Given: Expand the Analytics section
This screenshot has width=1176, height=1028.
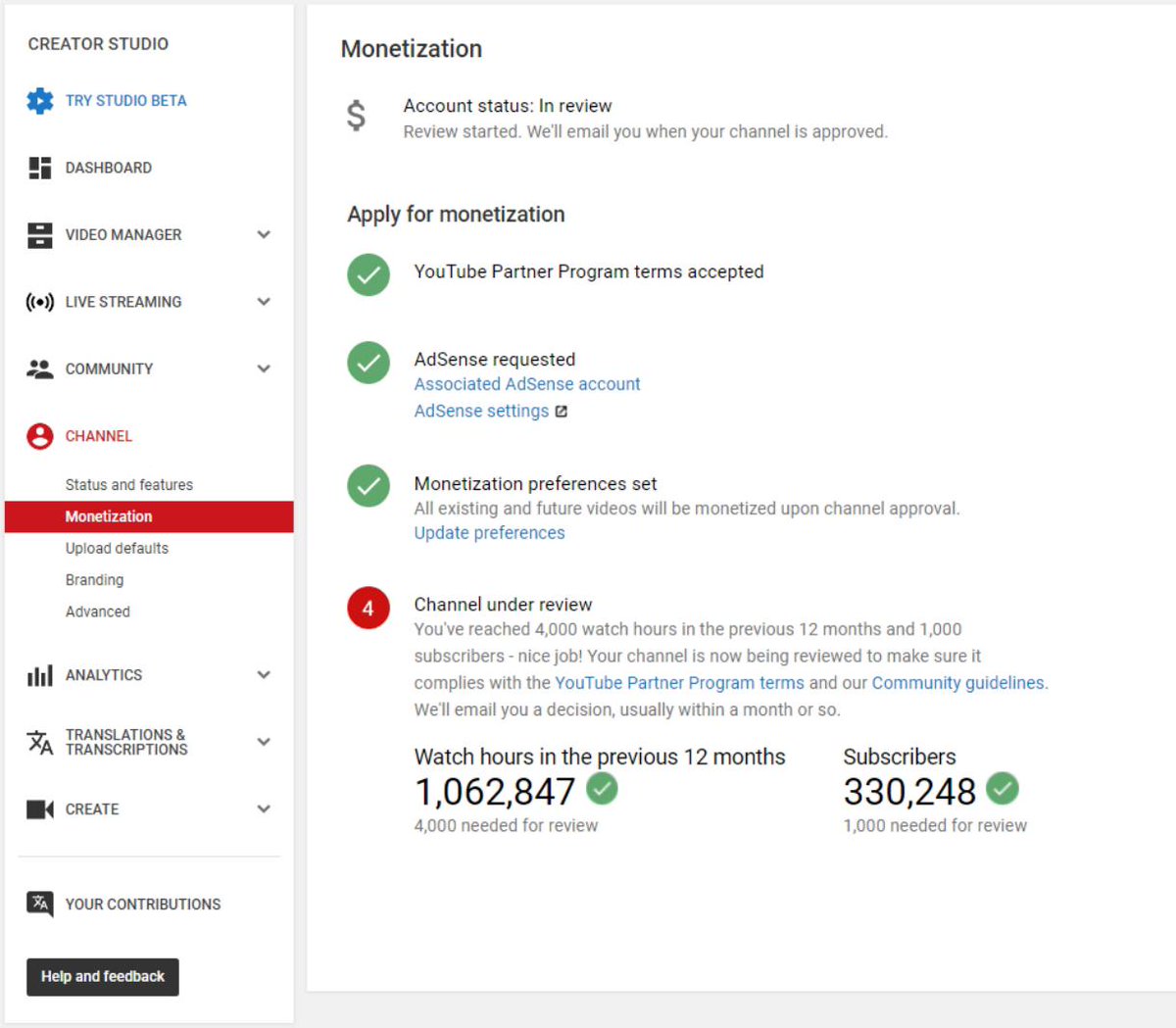Looking at the screenshot, I should point(264,675).
